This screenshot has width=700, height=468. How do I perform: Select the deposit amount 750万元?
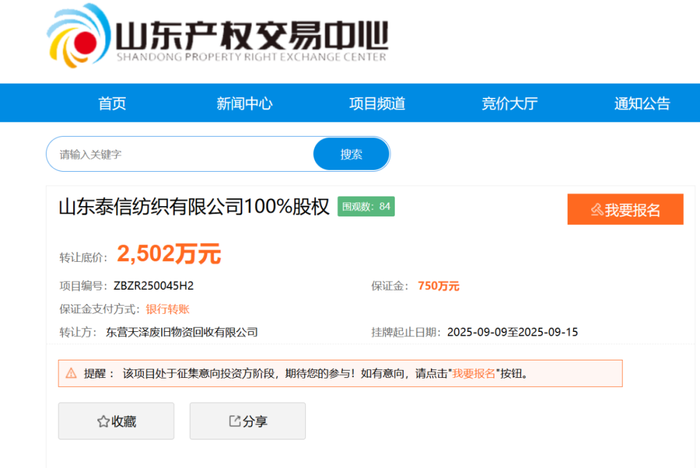point(438,286)
